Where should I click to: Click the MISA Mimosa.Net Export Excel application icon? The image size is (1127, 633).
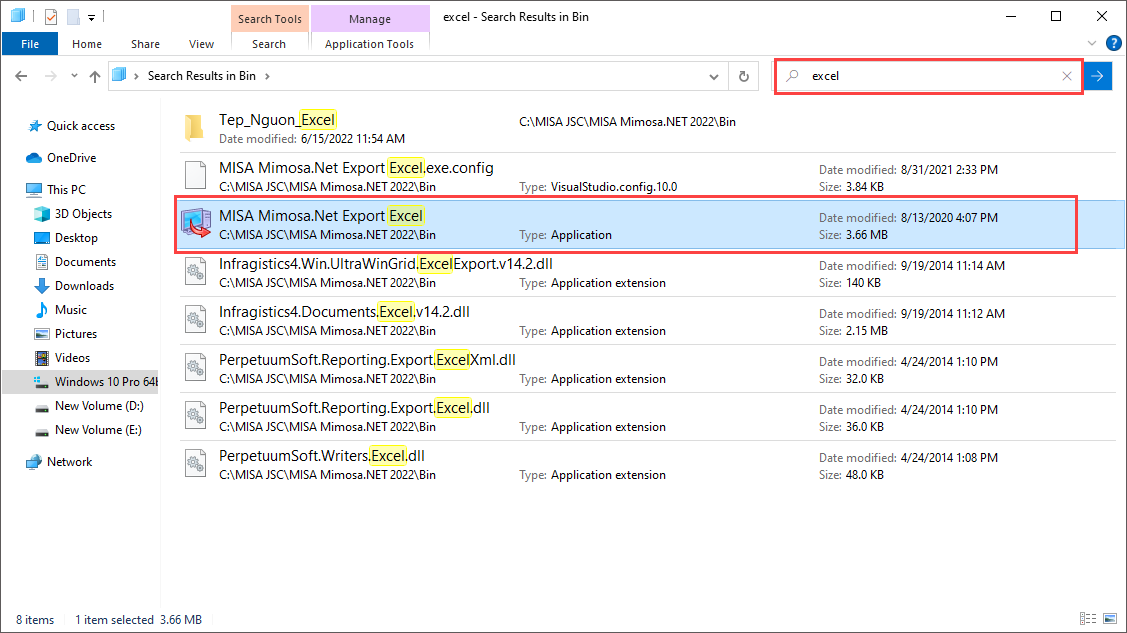(x=196, y=223)
